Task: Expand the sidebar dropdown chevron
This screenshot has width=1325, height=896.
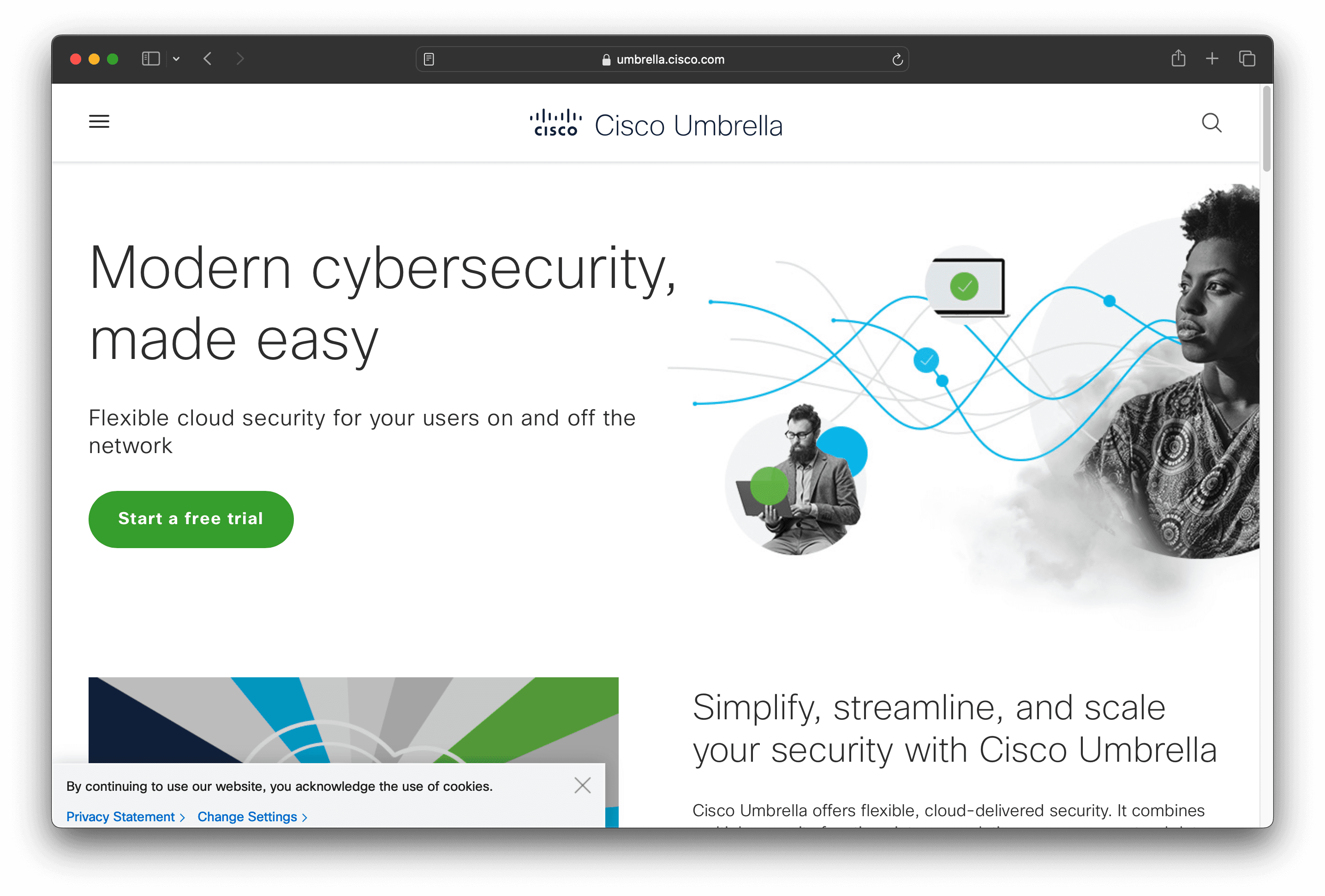Action: click(x=176, y=59)
